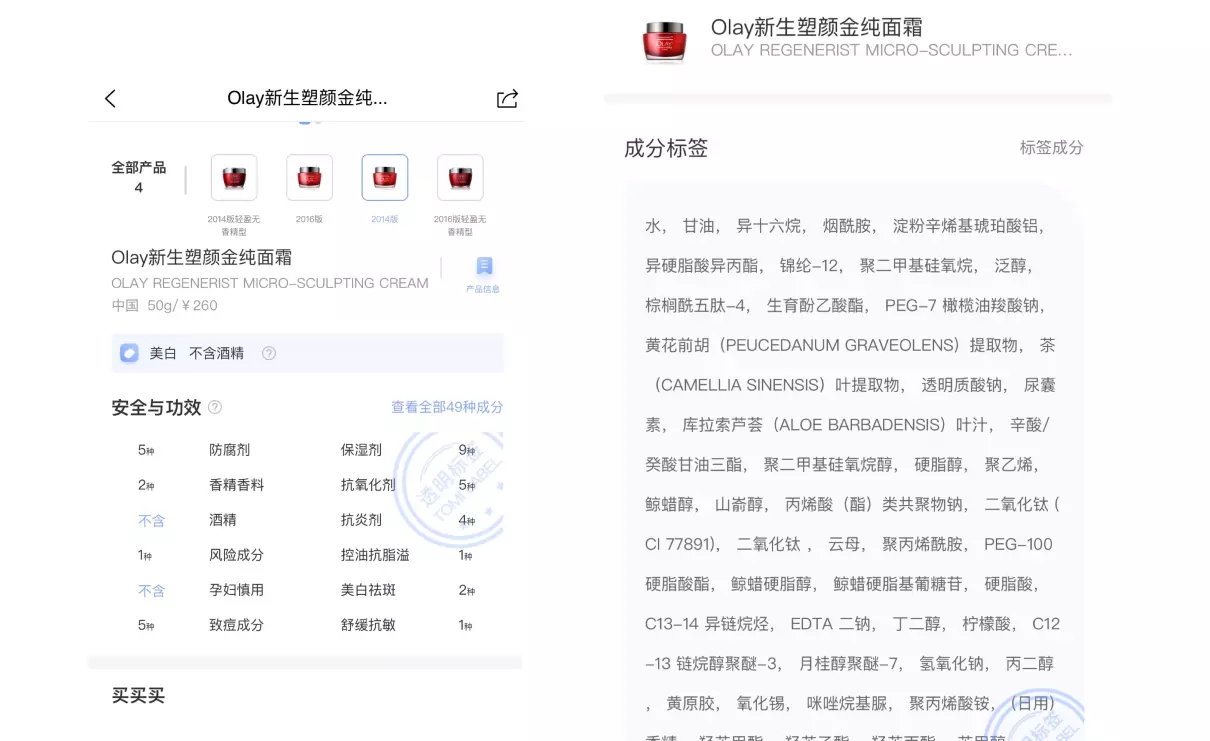Tap ingredient 锦纶-12
The height and width of the screenshot is (741, 1210).
[809, 266]
